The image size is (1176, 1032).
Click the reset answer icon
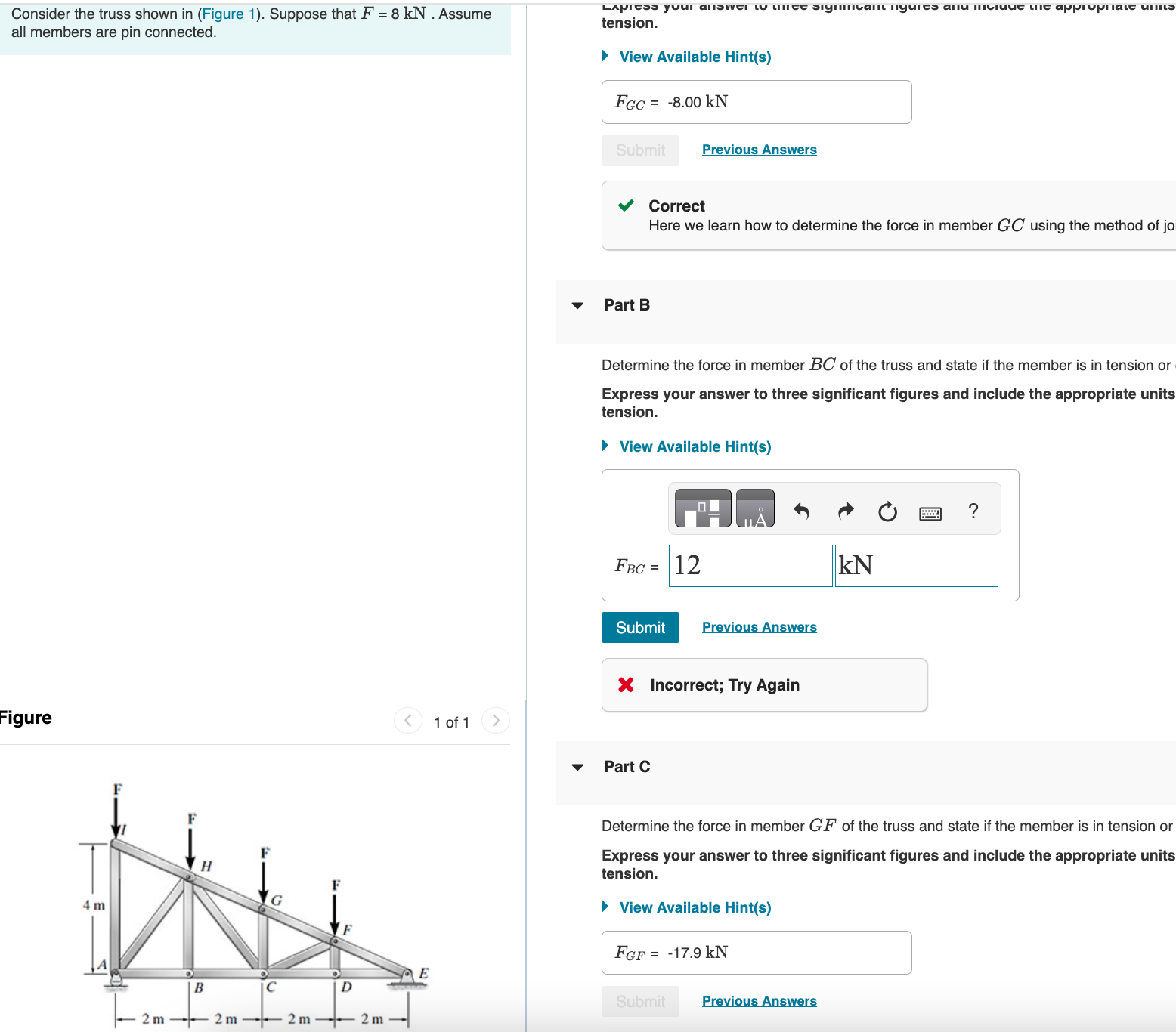tap(887, 511)
